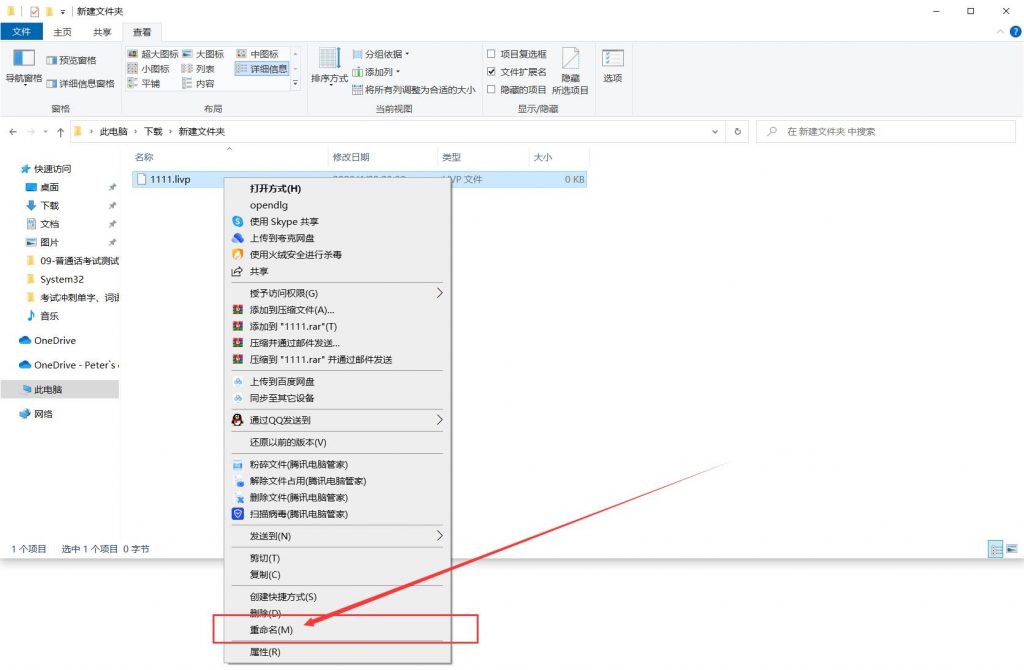Image resolution: width=1024 pixels, height=670 pixels.
Task: Open the Options button in ribbon
Action: click(613, 66)
